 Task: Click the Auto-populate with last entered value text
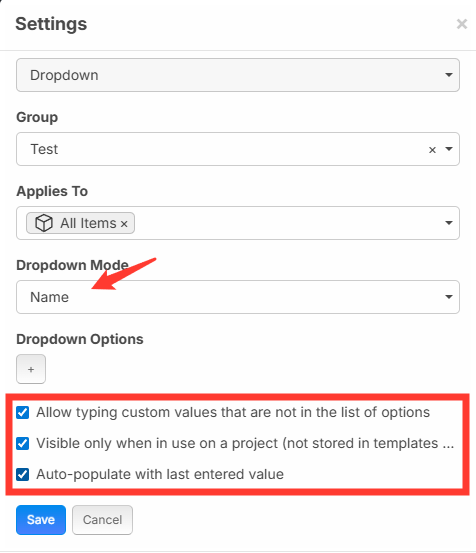click(x=160, y=474)
